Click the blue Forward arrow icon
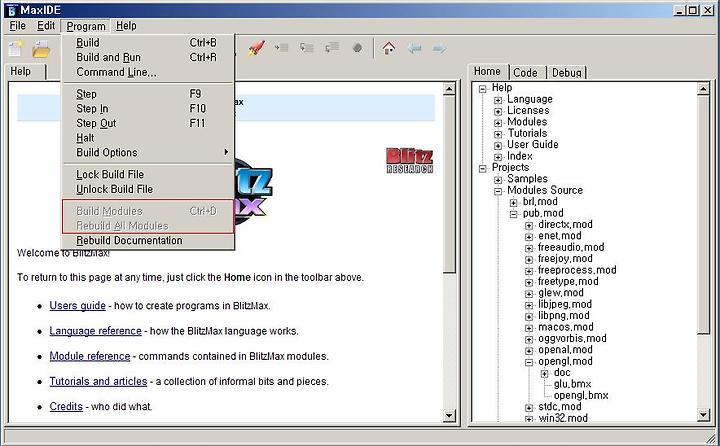 tap(439, 48)
